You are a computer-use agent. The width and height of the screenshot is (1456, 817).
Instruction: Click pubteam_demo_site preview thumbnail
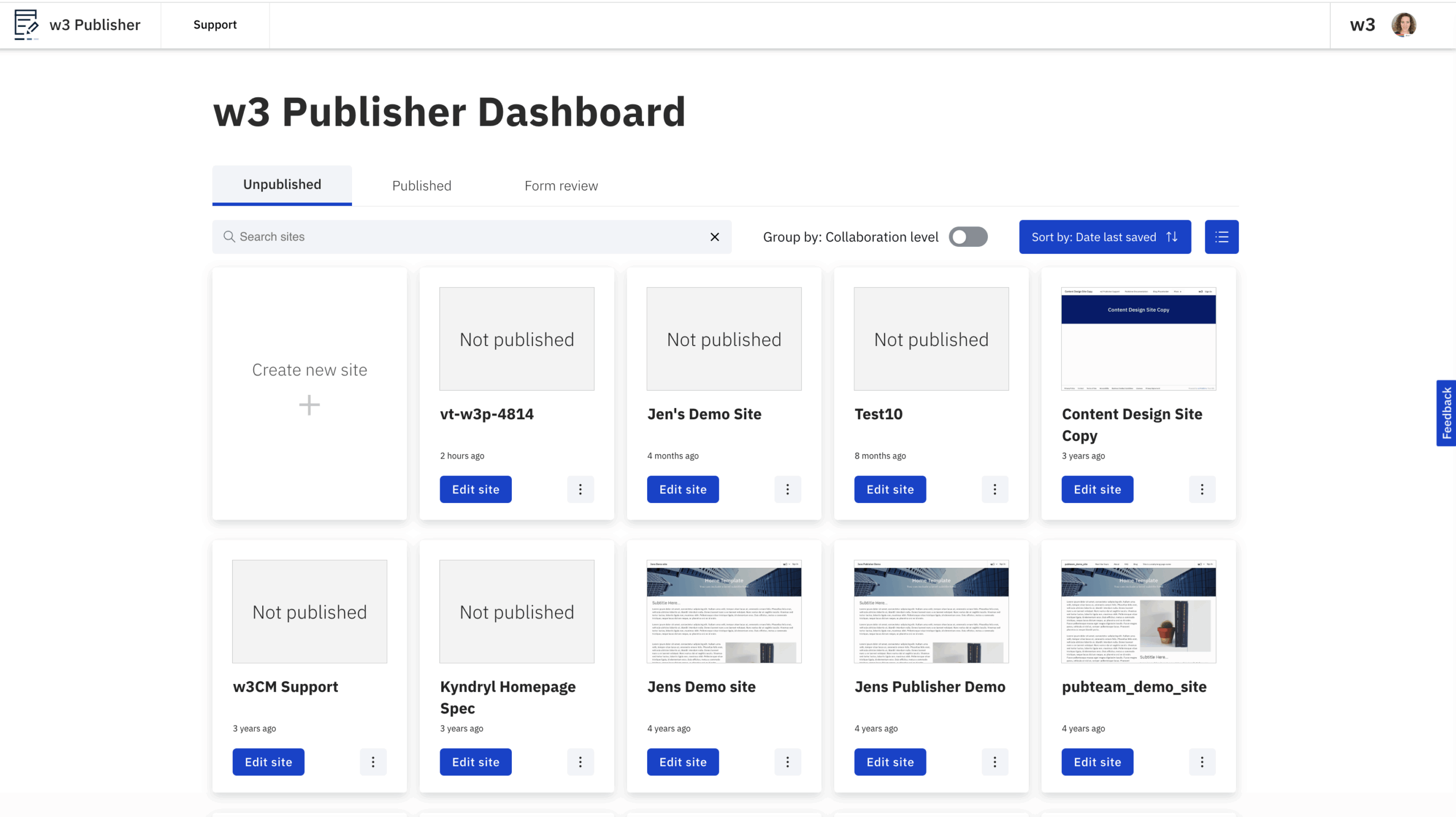click(x=1139, y=612)
